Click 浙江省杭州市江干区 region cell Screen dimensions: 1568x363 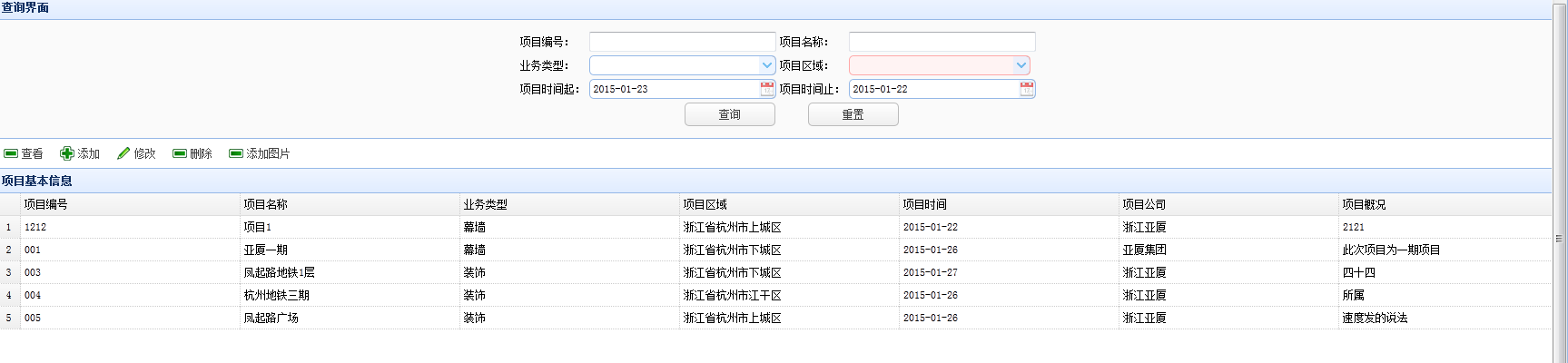[x=789, y=295]
